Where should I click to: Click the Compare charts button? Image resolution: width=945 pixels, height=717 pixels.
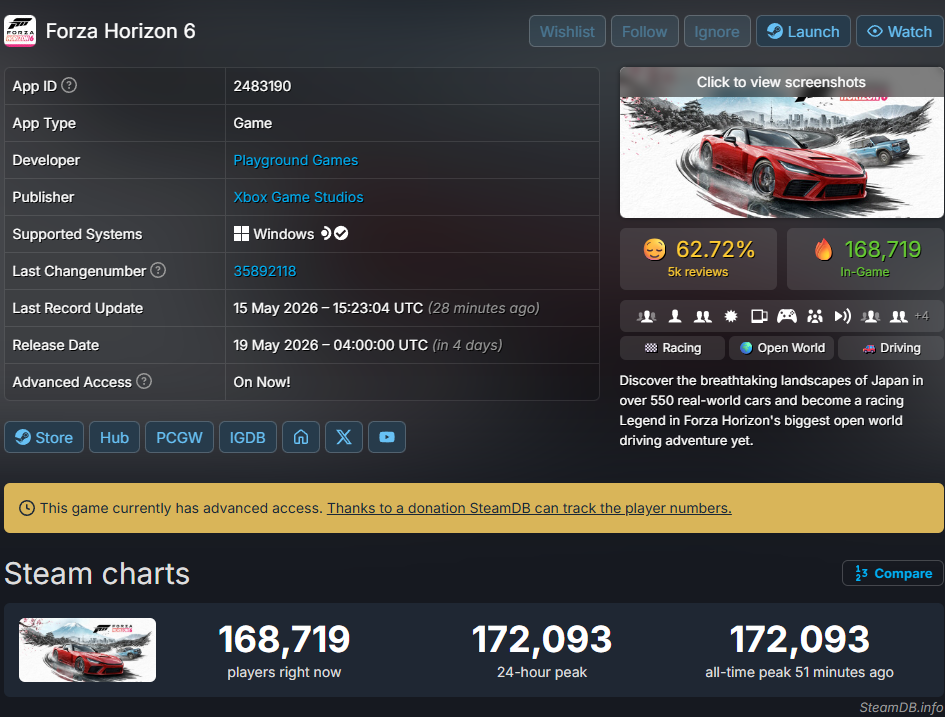coord(893,573)
